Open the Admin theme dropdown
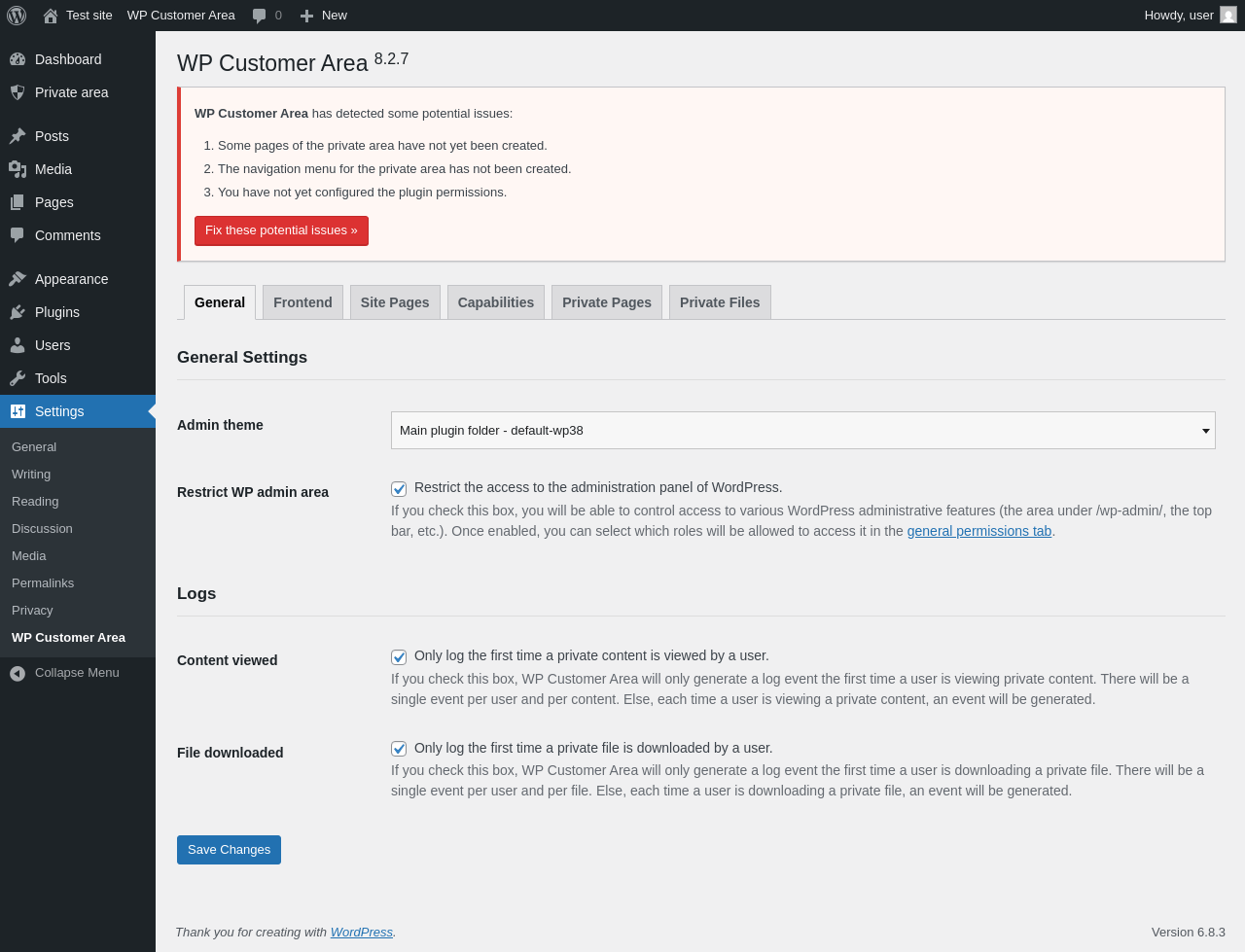This screenshot has width=1245, height=952. click(802, 431)
